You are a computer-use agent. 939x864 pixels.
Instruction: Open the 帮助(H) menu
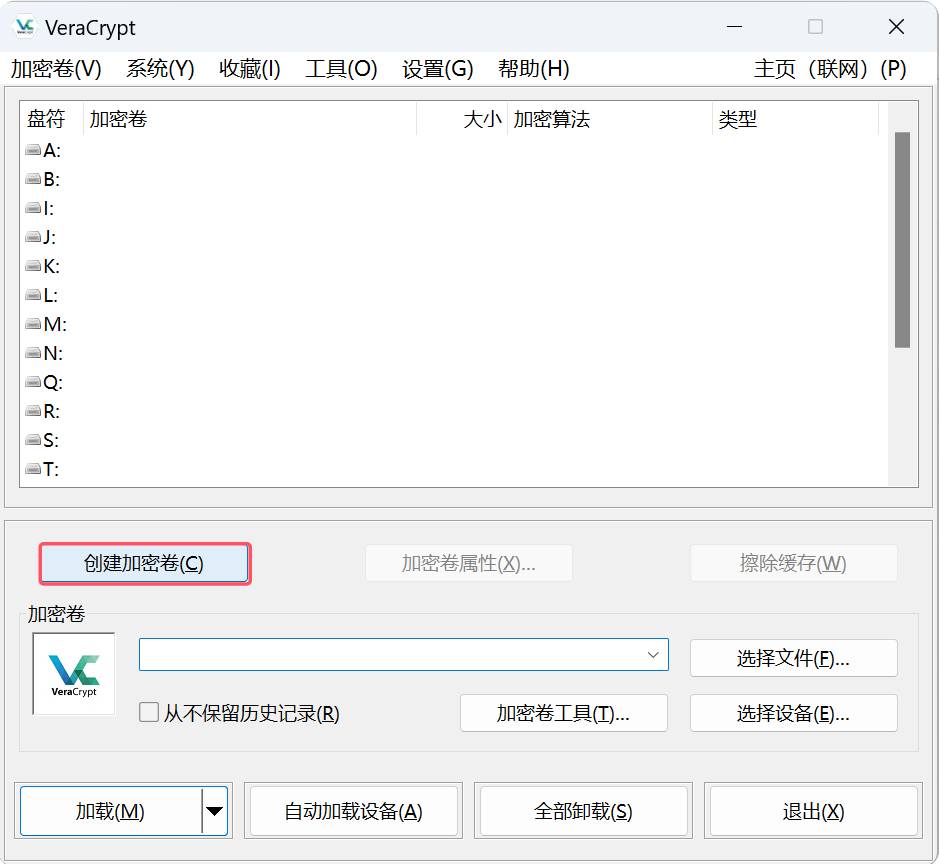point(533,69)
